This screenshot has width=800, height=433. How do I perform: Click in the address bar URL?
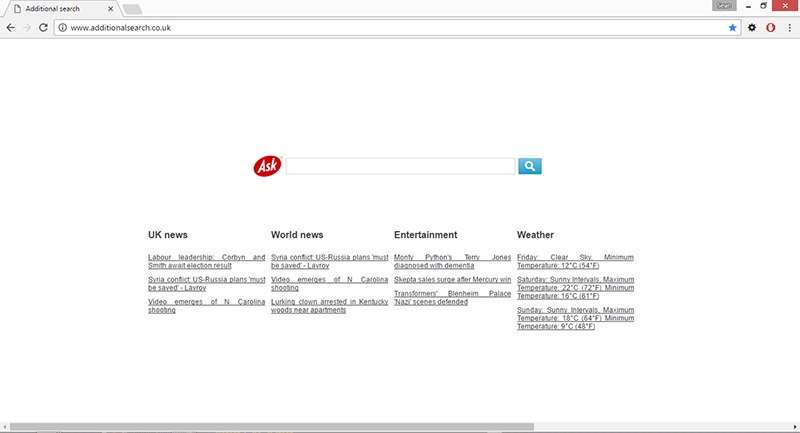click(120, 28)
